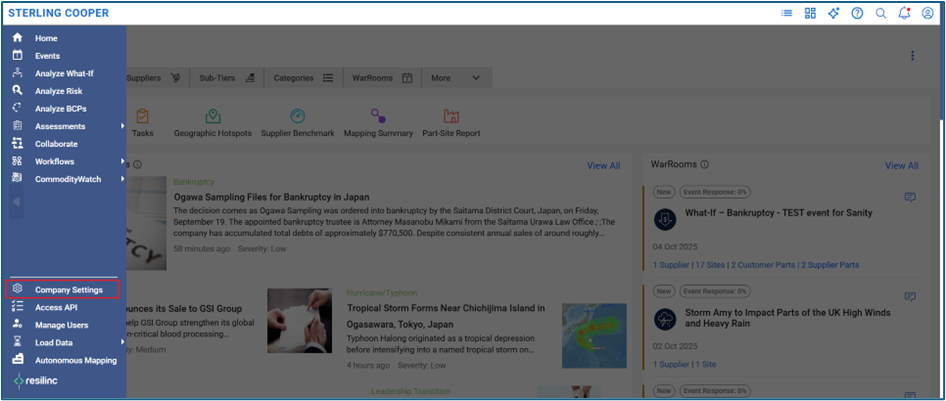Open Tropical Storm Chichijima article headline
946x401 pixels.
[446, 315]
